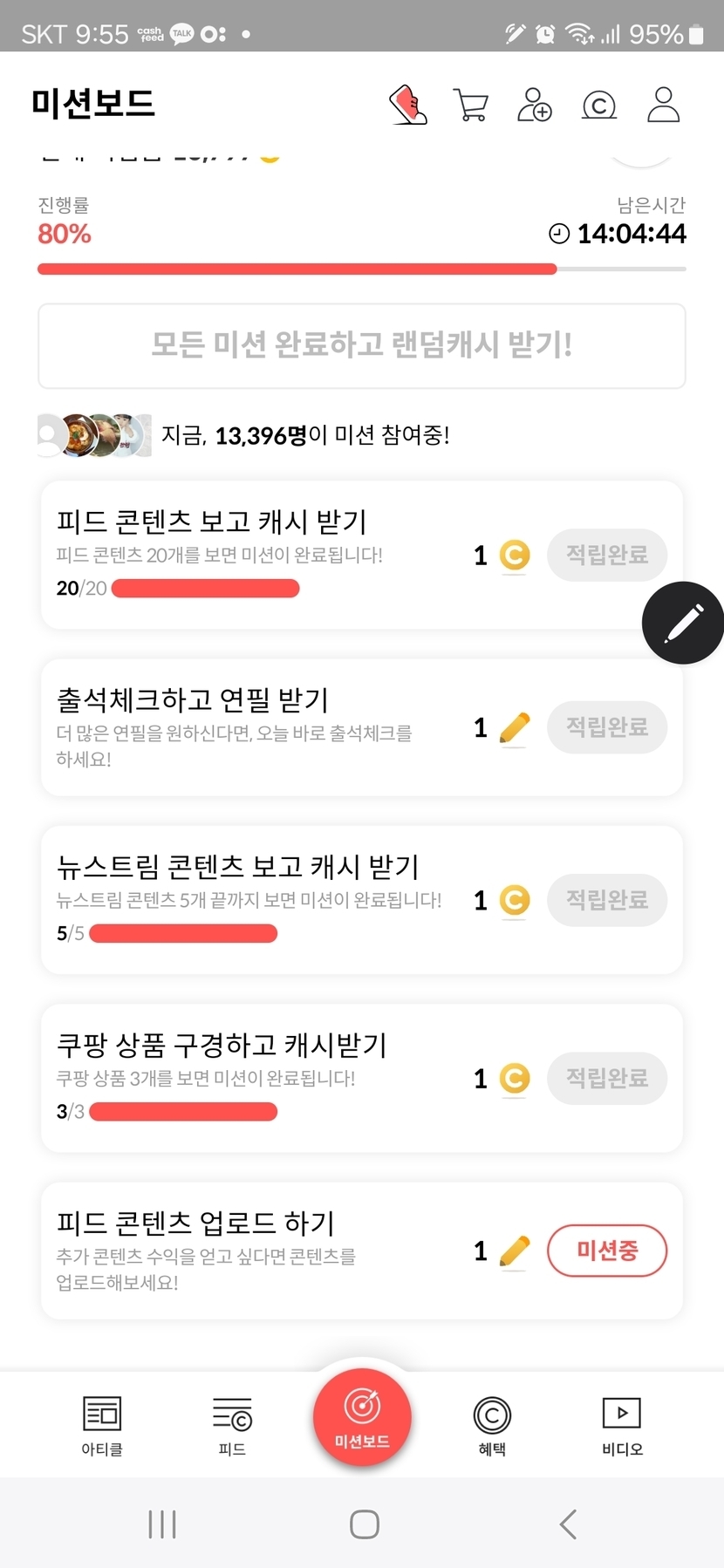Tap the participant profile thumbnails

94,435
